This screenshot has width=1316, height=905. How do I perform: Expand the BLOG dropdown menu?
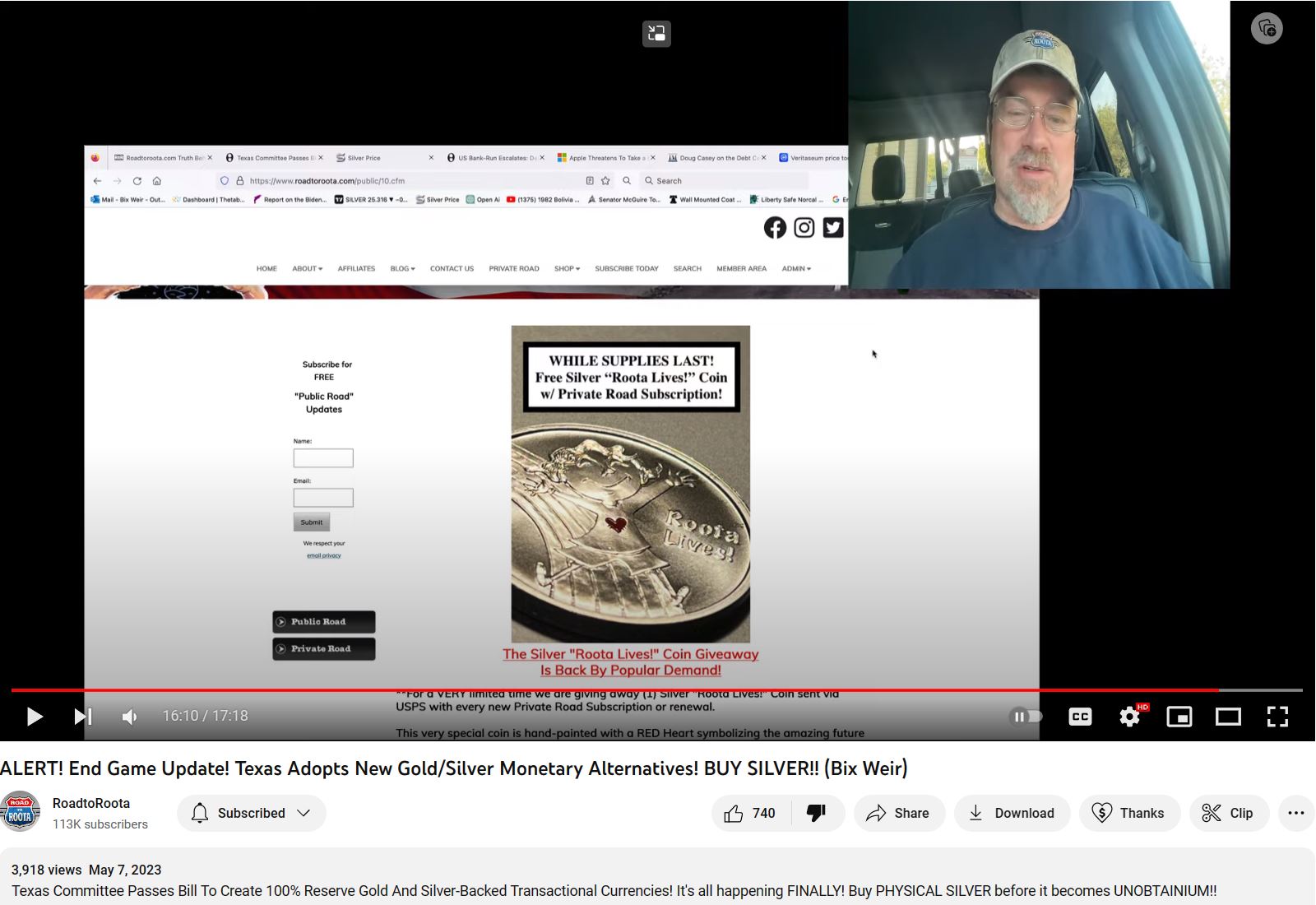coord(403,268)
